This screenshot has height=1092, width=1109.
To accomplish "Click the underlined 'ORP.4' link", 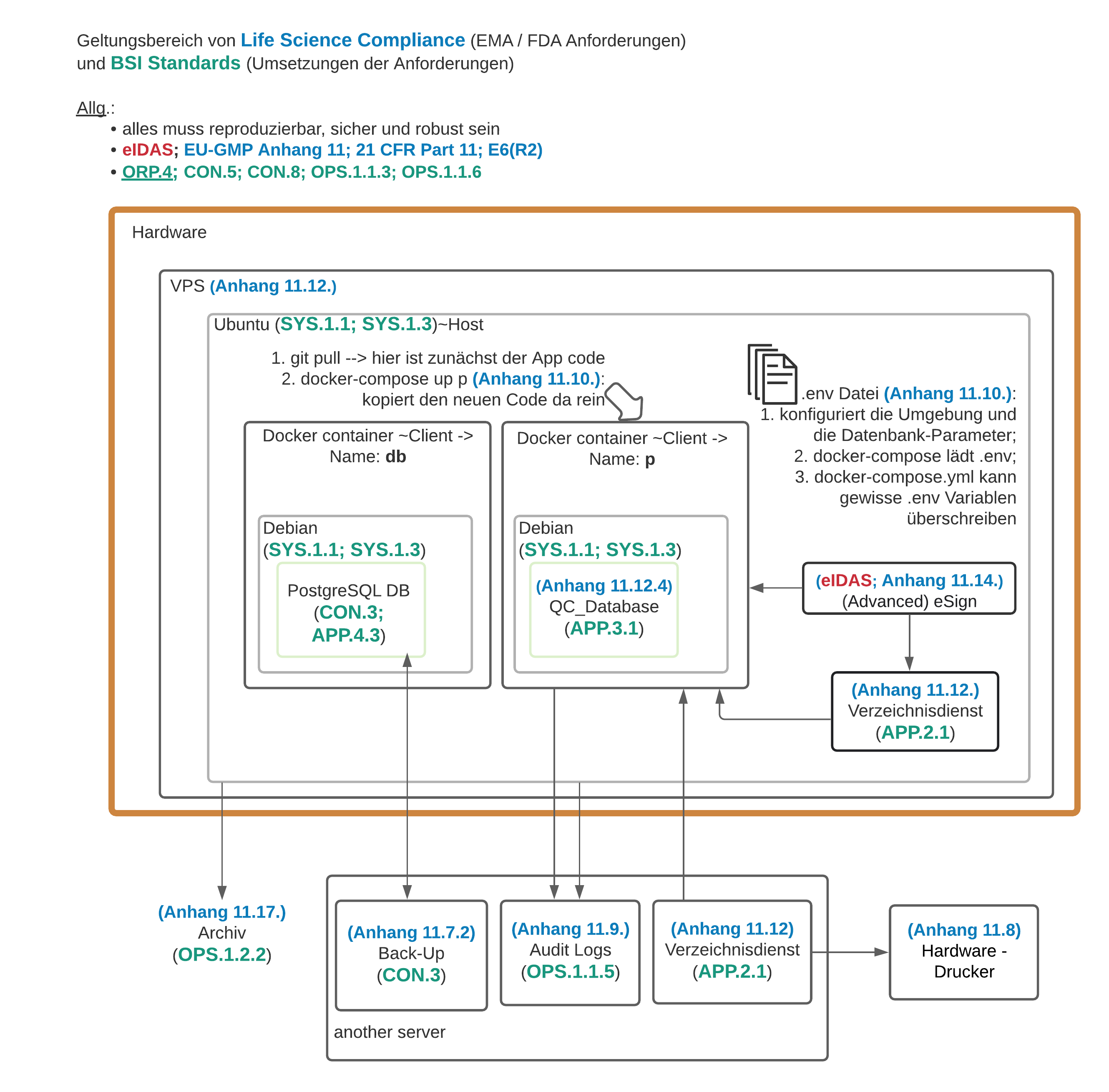I will coord(147,171).
